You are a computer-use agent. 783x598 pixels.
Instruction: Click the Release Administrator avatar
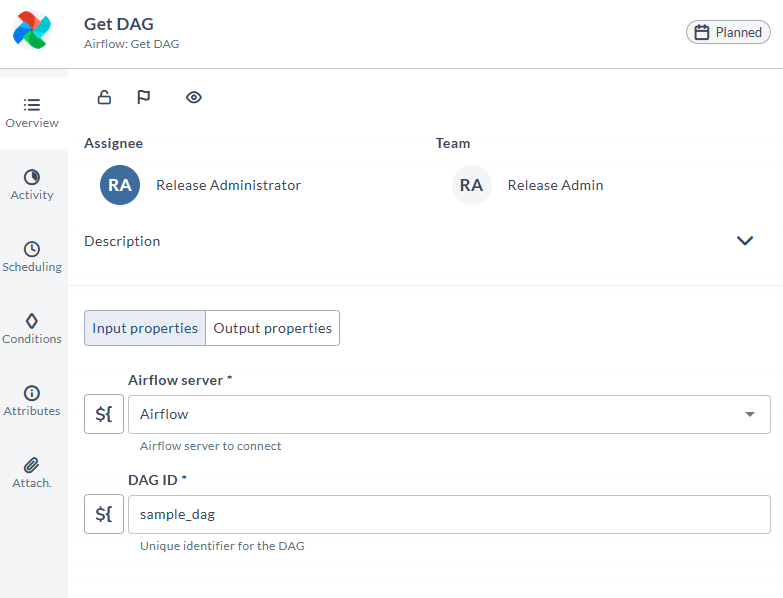tap(120, 185)
